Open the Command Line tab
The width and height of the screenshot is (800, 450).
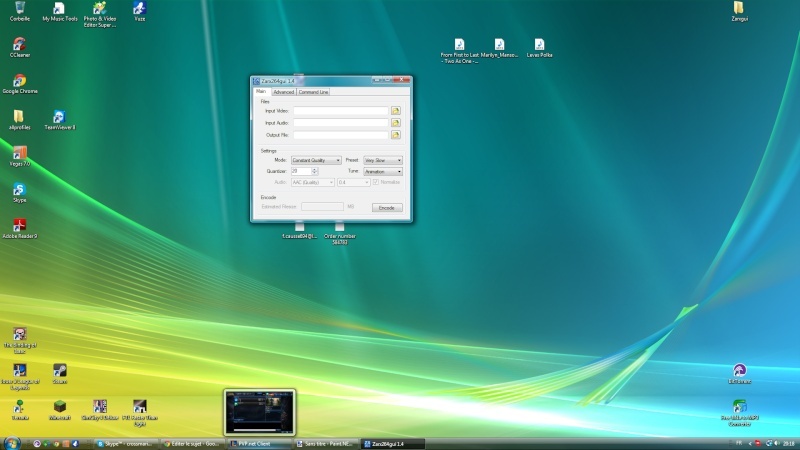(313, 92)
